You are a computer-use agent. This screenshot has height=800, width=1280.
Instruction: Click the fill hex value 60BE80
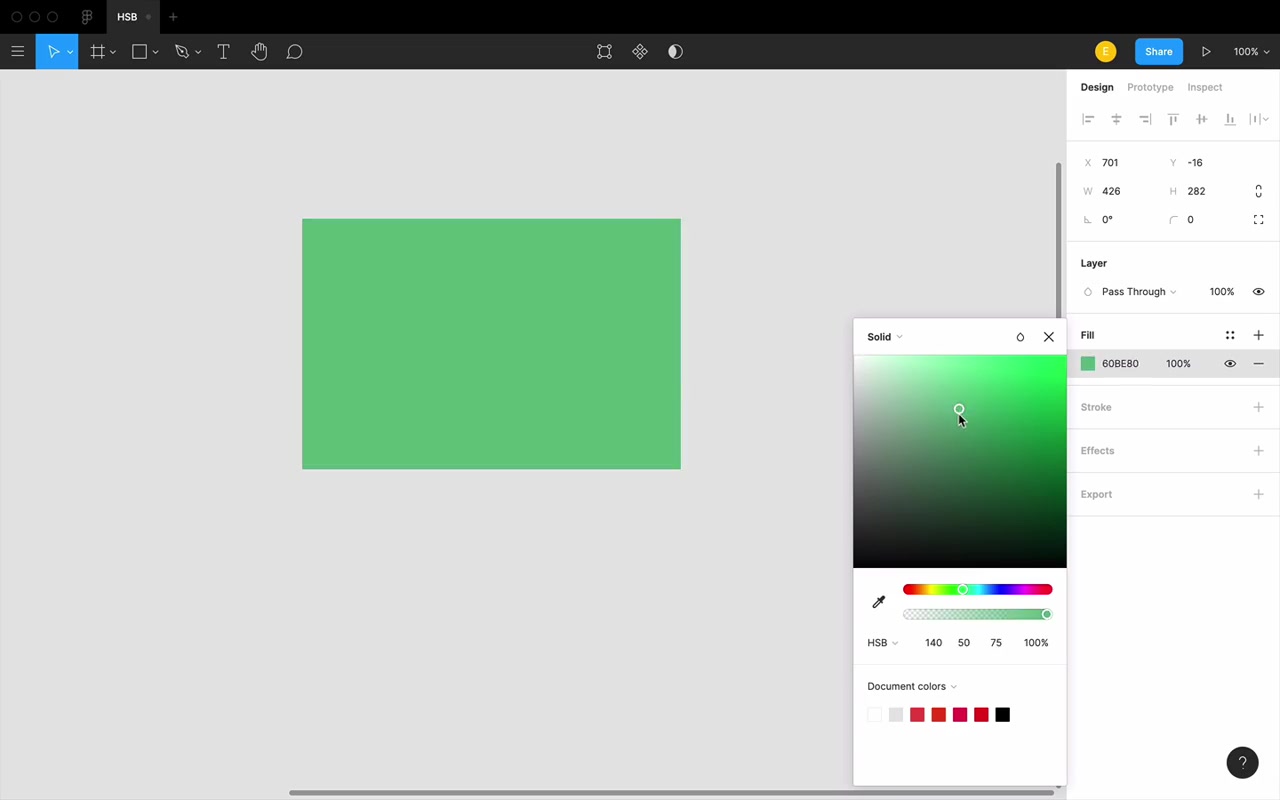point(1120,364)
